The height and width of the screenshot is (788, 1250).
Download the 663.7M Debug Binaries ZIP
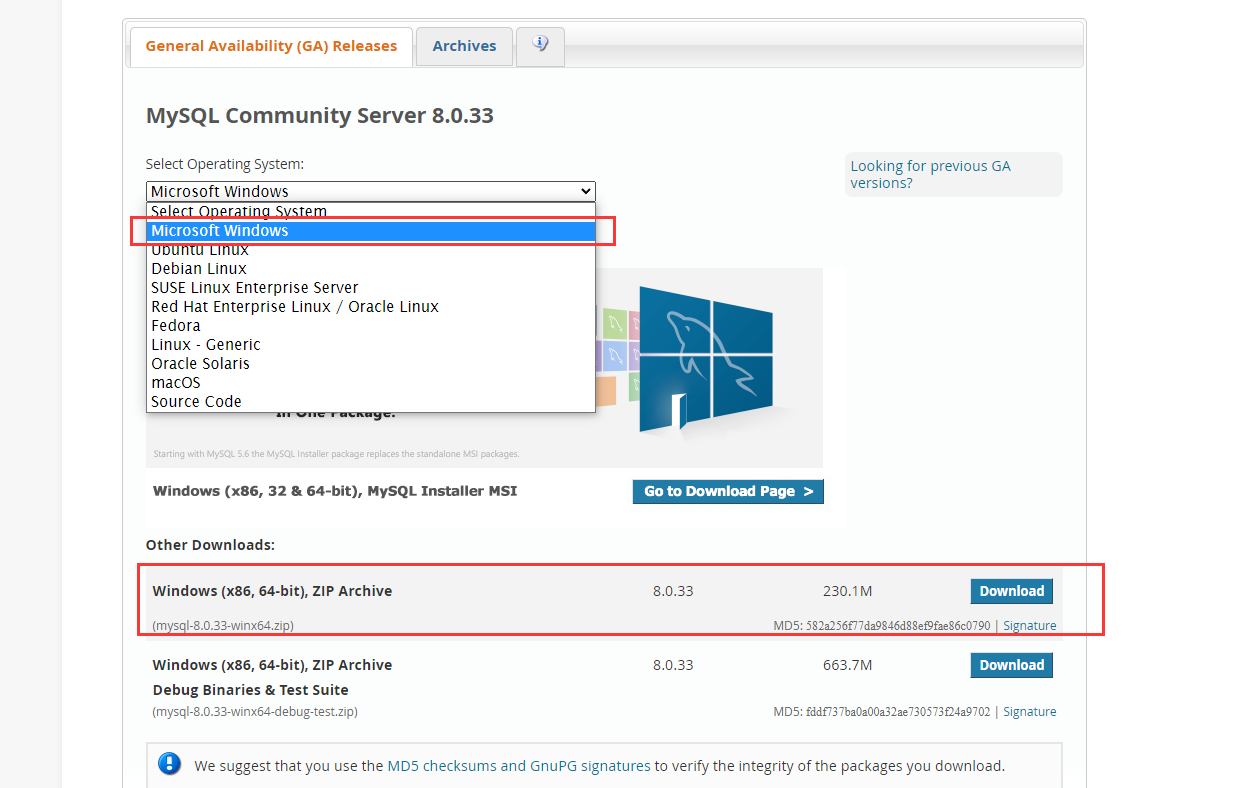click(1011, 665)
